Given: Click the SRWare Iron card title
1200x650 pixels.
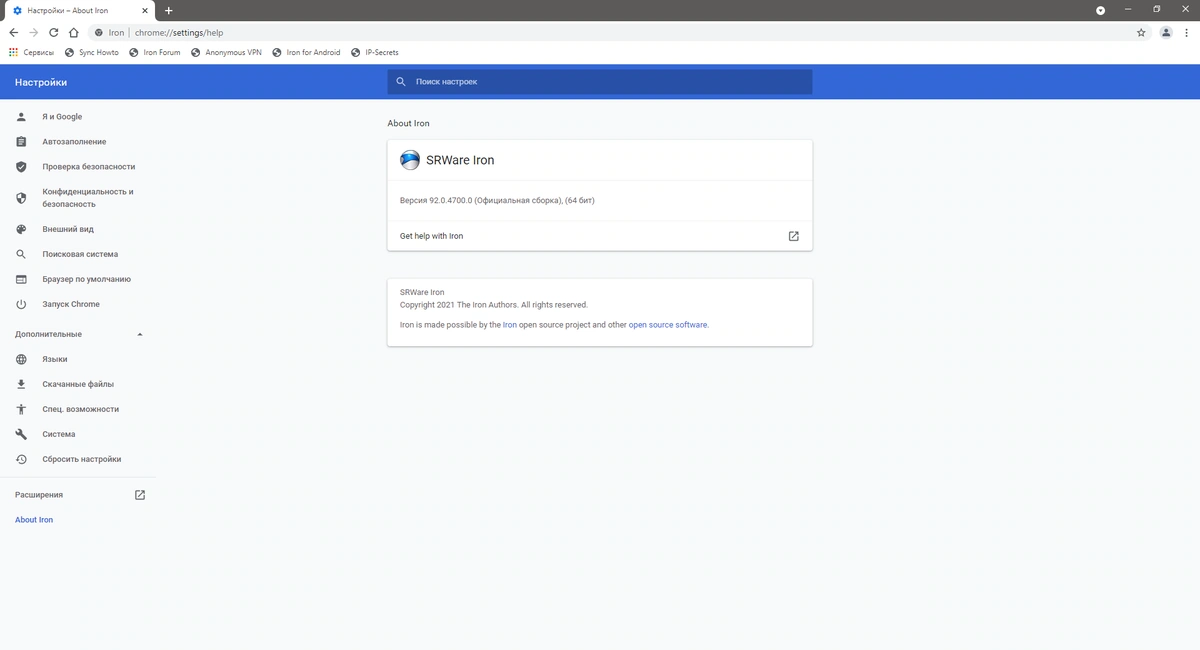Looking at the screenshot, I should point(460,160).
